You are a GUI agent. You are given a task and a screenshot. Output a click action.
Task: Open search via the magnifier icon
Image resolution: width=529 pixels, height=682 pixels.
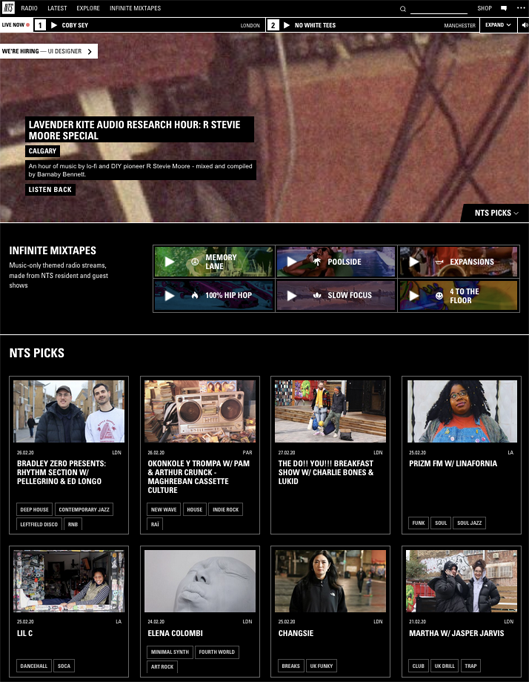[403, 9]
